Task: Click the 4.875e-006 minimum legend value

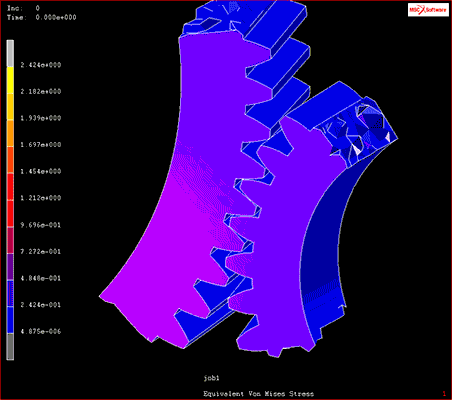Action: [41, 331]
